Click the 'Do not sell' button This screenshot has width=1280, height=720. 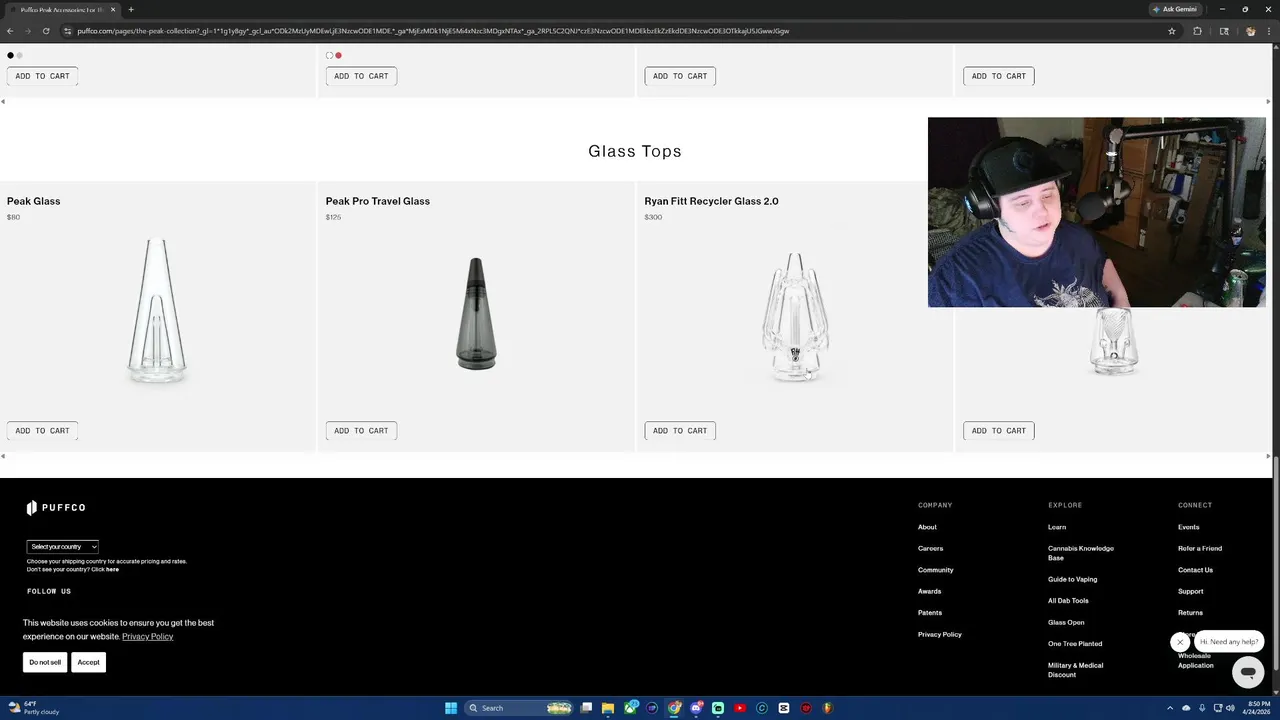click(x=45, y=662)
